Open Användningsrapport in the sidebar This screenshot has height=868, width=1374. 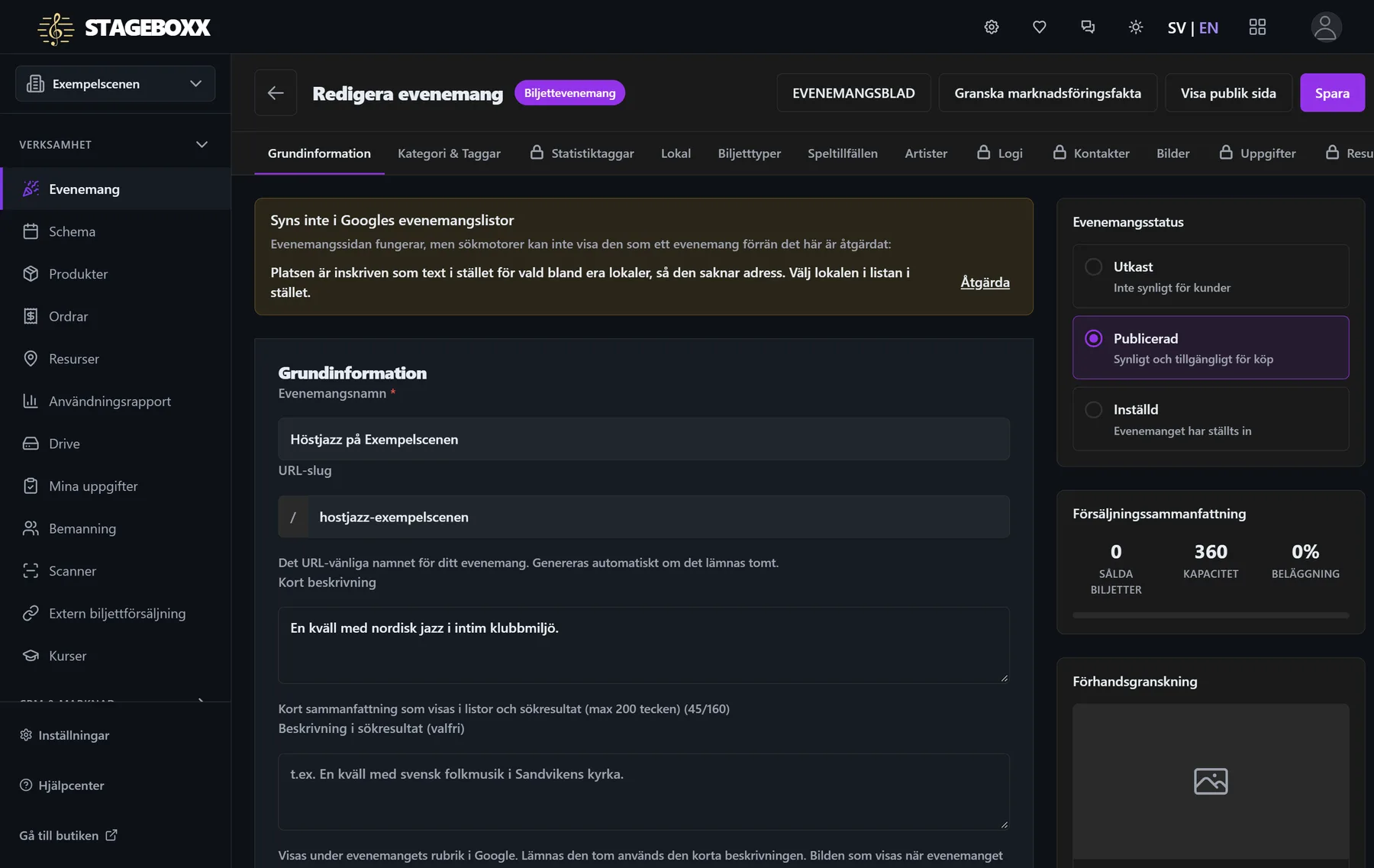(x=115, y=401)
